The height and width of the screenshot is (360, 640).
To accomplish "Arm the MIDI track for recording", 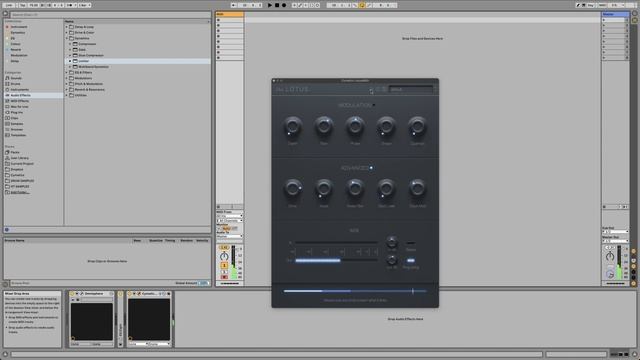I will pyautogui.click(x=224, y=277).
